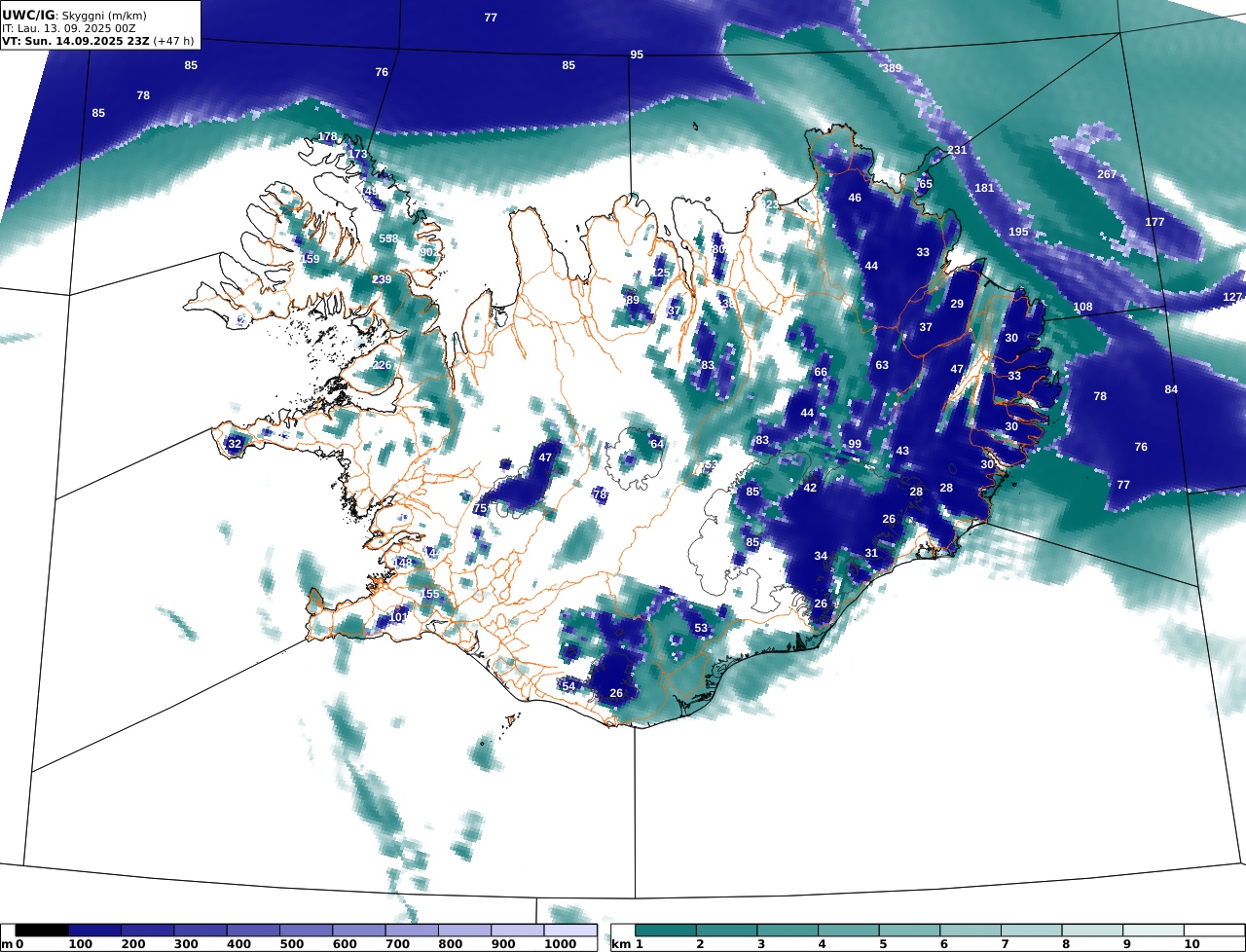Click the map value '54' near the south coast
1246x952 pixels.
pos(569,686)
